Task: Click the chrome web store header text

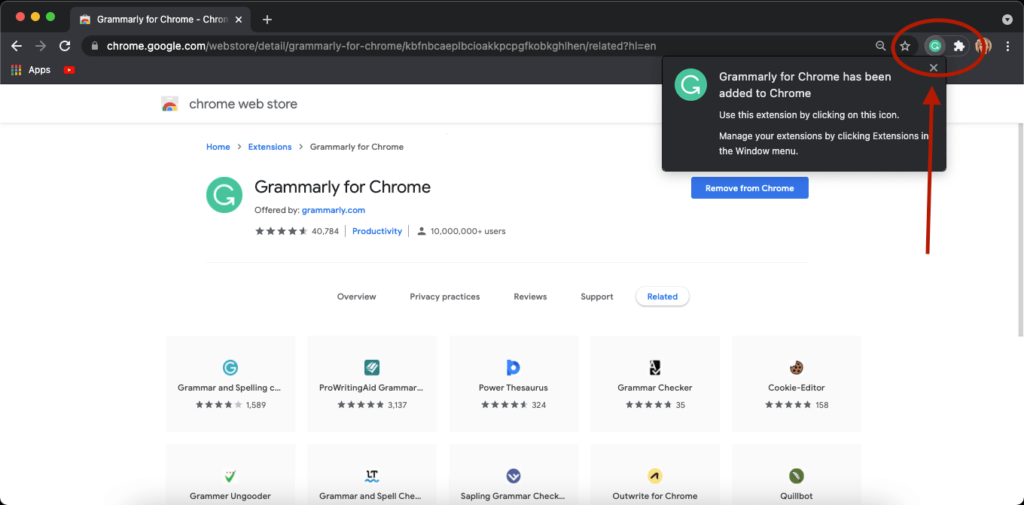Action: 243,104
